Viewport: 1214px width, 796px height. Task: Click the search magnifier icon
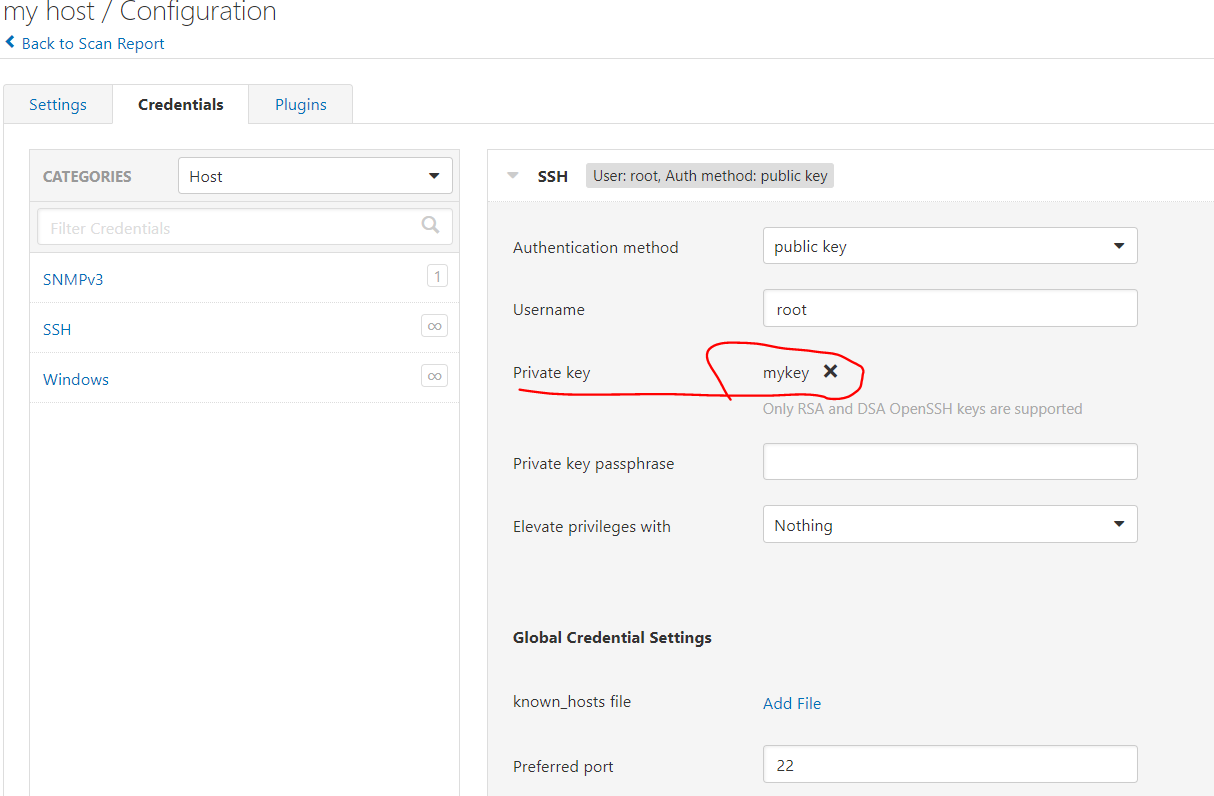coord(431,225)
